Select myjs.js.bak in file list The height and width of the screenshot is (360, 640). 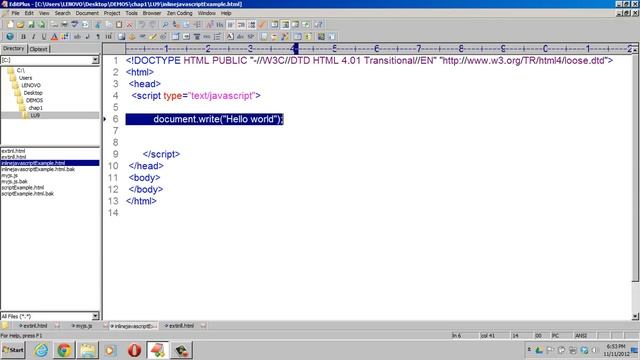pyautogui.click(x=14, y=181)
